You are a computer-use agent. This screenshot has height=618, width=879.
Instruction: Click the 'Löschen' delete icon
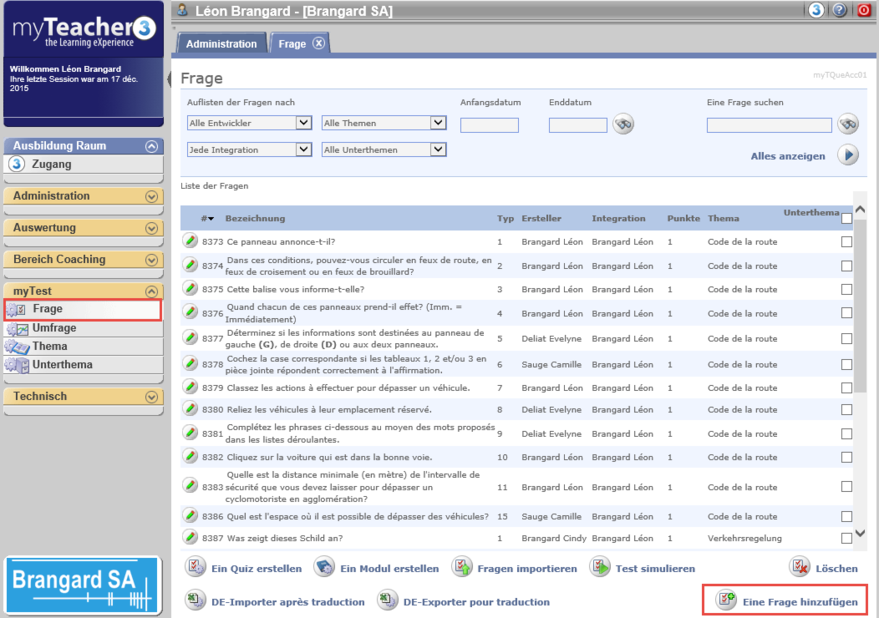(x=800, y=568)
